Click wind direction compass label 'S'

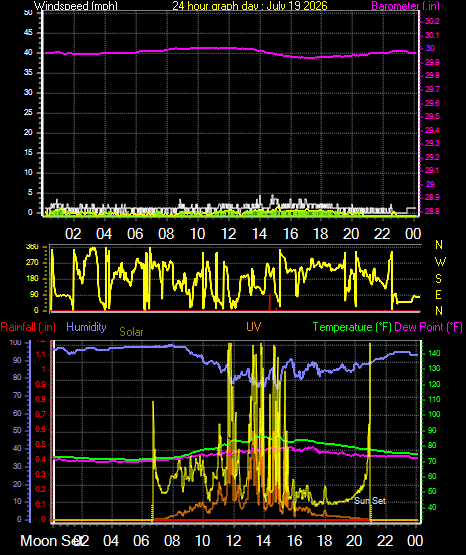pos(438,279)
